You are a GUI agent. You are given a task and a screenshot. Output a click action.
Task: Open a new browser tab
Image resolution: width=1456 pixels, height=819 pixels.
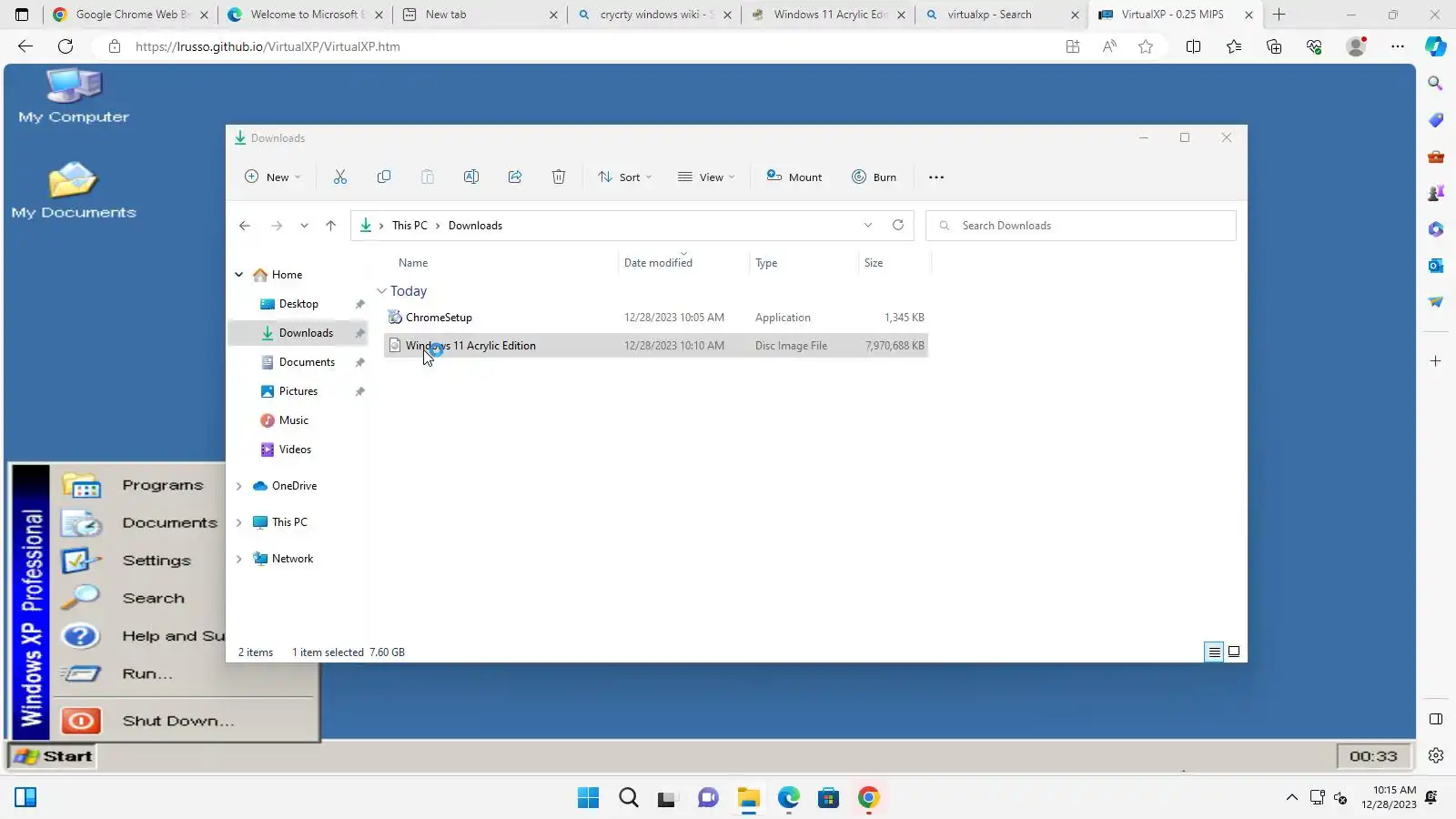(1279, 15)
